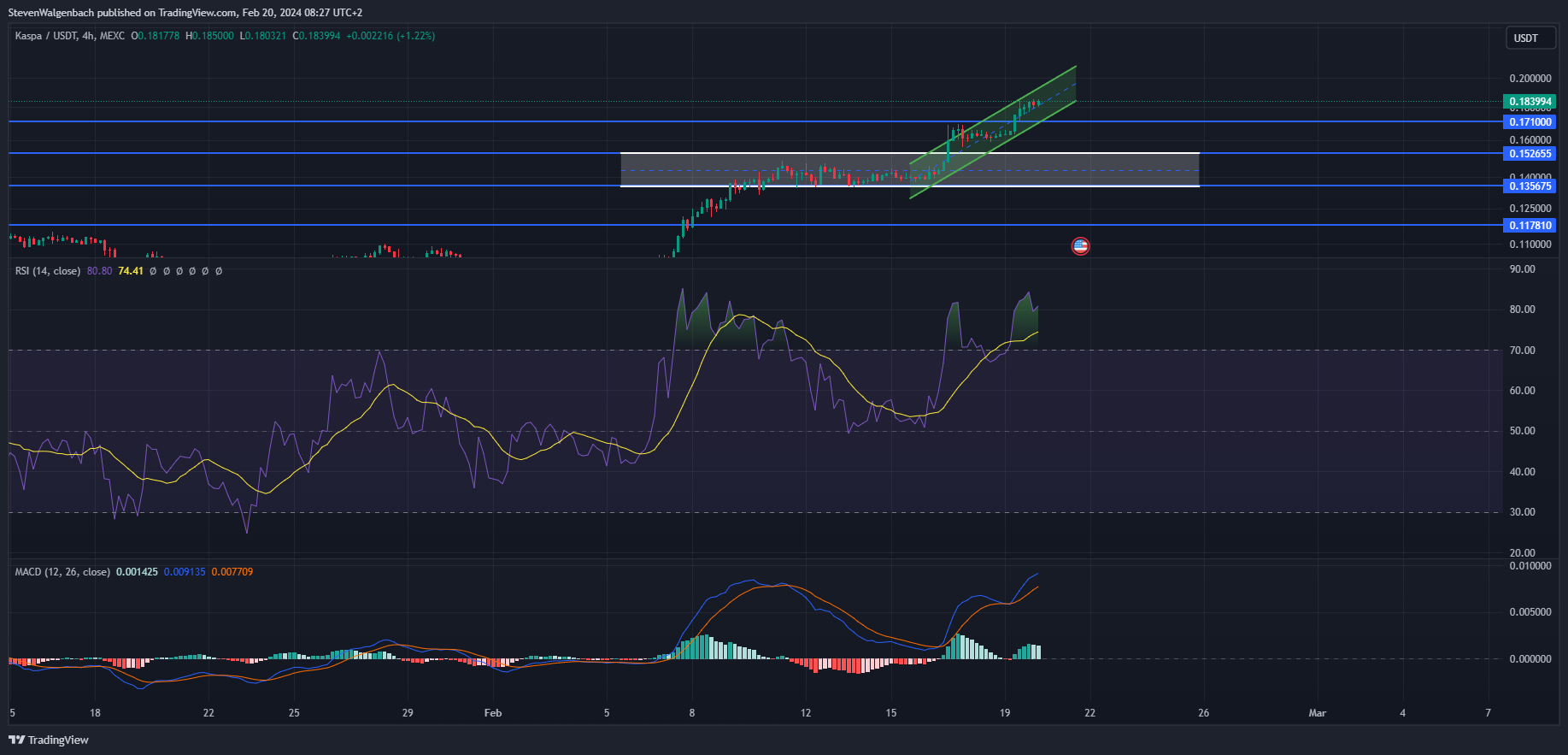The image size is (1568, 755).
Task: Click the Feb date label on time axis
Action: pos(493,713)
